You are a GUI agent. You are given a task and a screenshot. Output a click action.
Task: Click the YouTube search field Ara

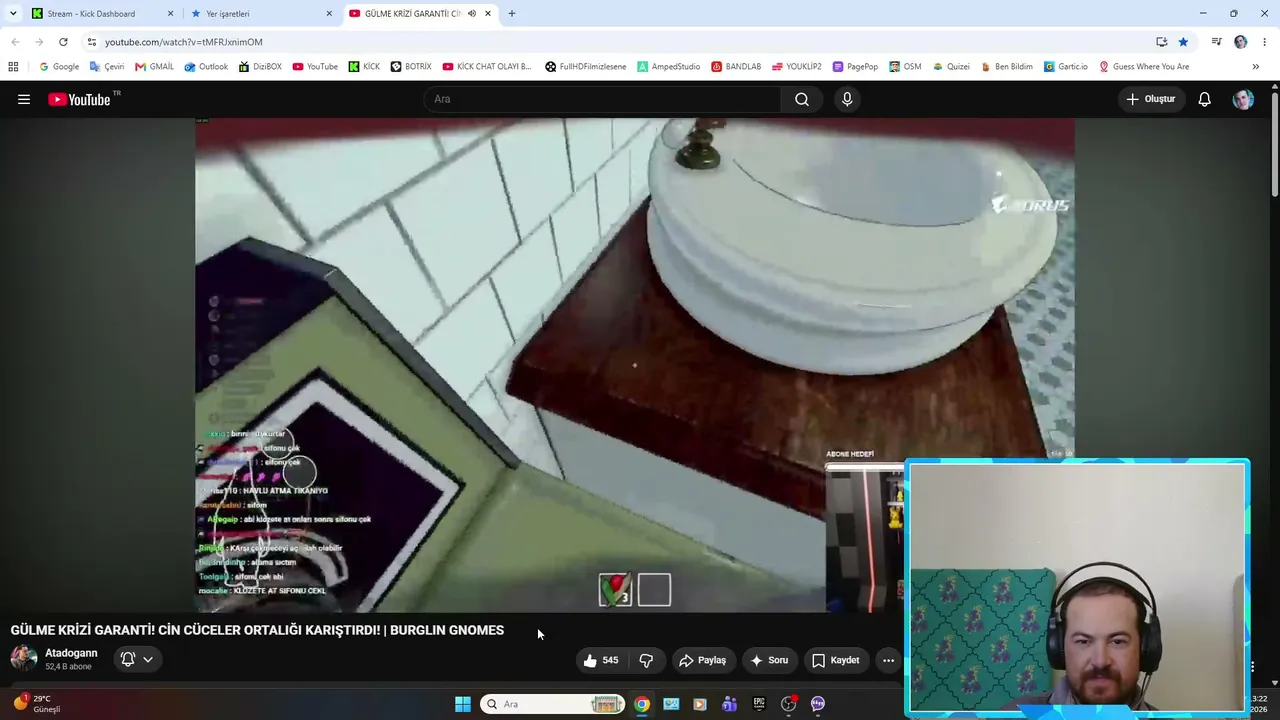pyautogui.click(x=602, y=99)
